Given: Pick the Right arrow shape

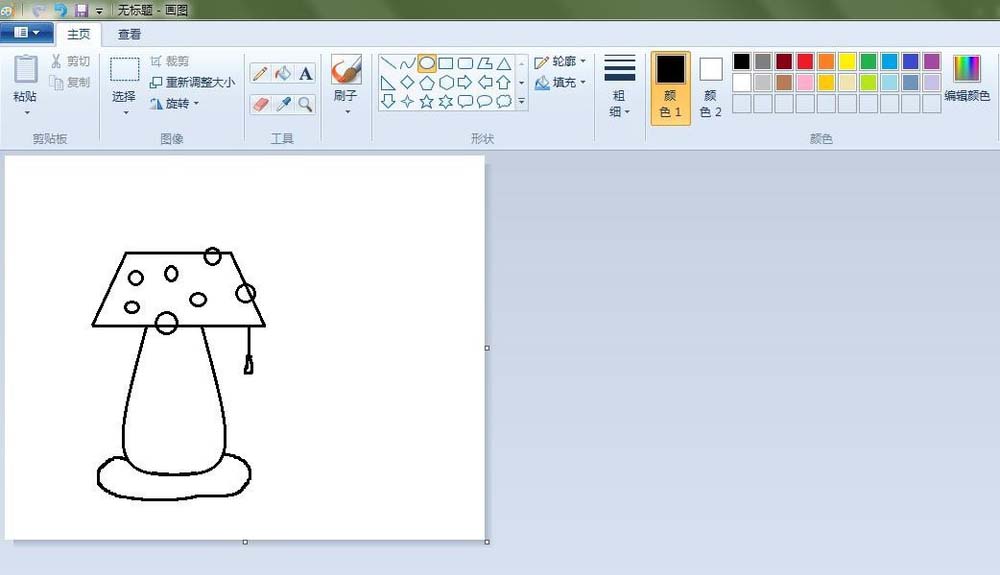Looking at the screenshot, I should pos(465,82).
